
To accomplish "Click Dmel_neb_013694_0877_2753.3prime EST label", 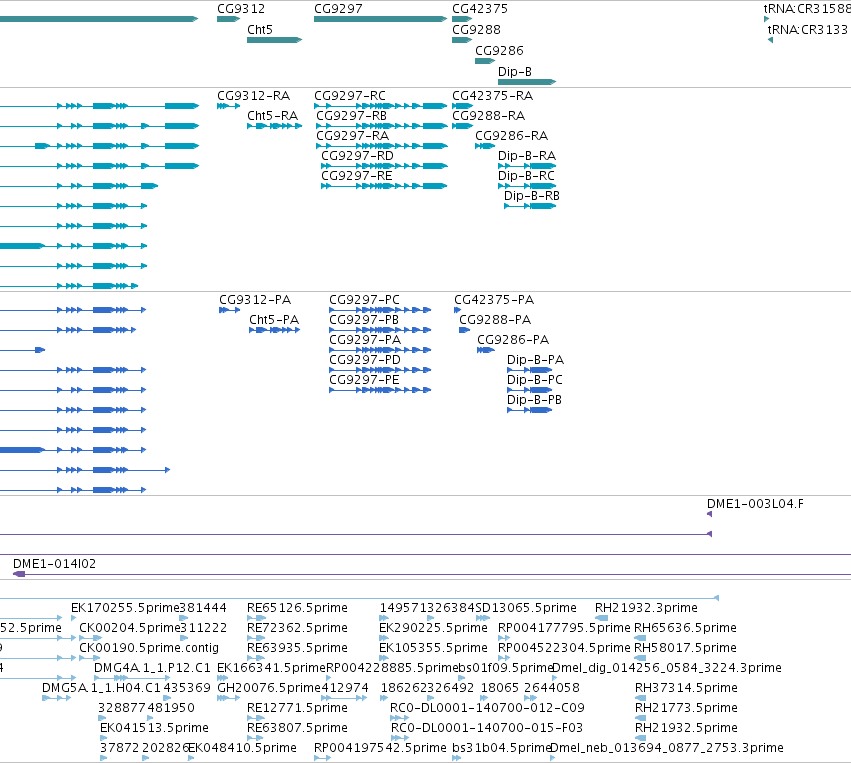I will click(667, 748).
